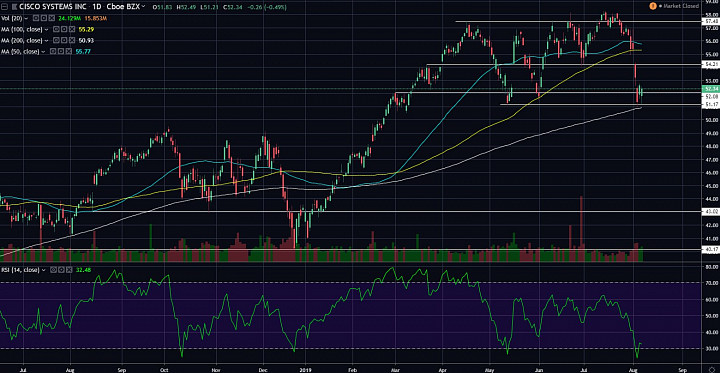Click the 1D interval label in title
Image resolution: width=720 pixels, height=373 pixels.
coord(96,6)
